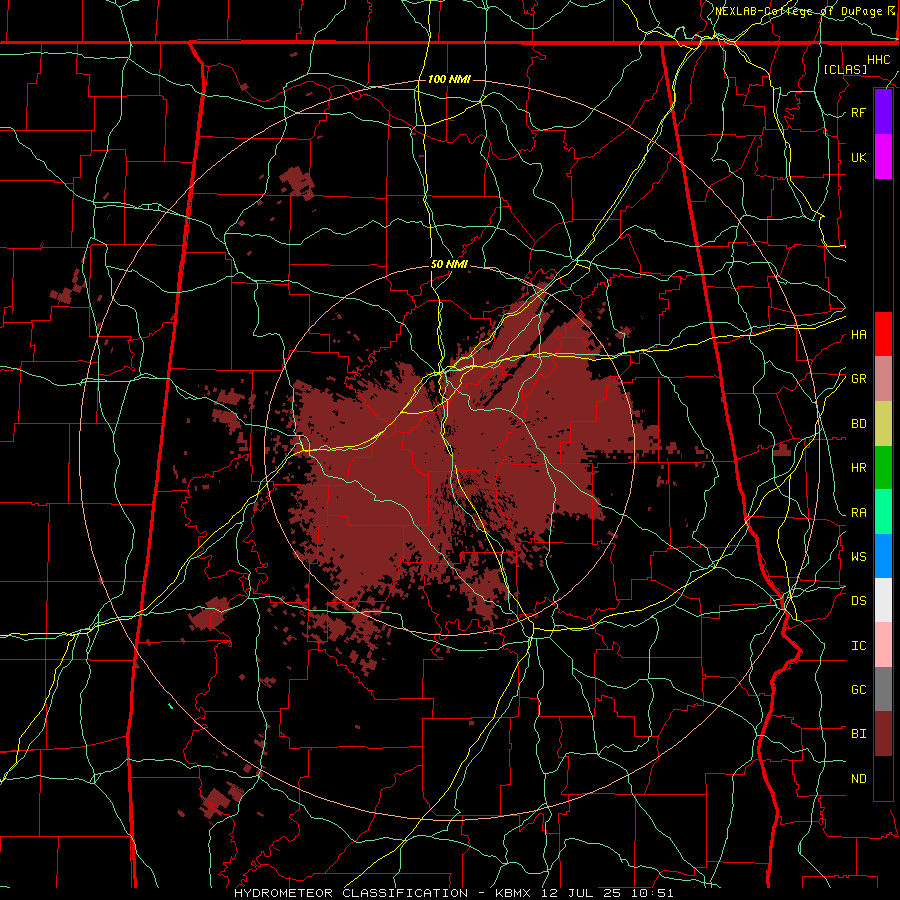Click the blue WS legend swatch
The width and height of the screenshot is (900, 900).
pyautogui.click(x=883, y=556)
